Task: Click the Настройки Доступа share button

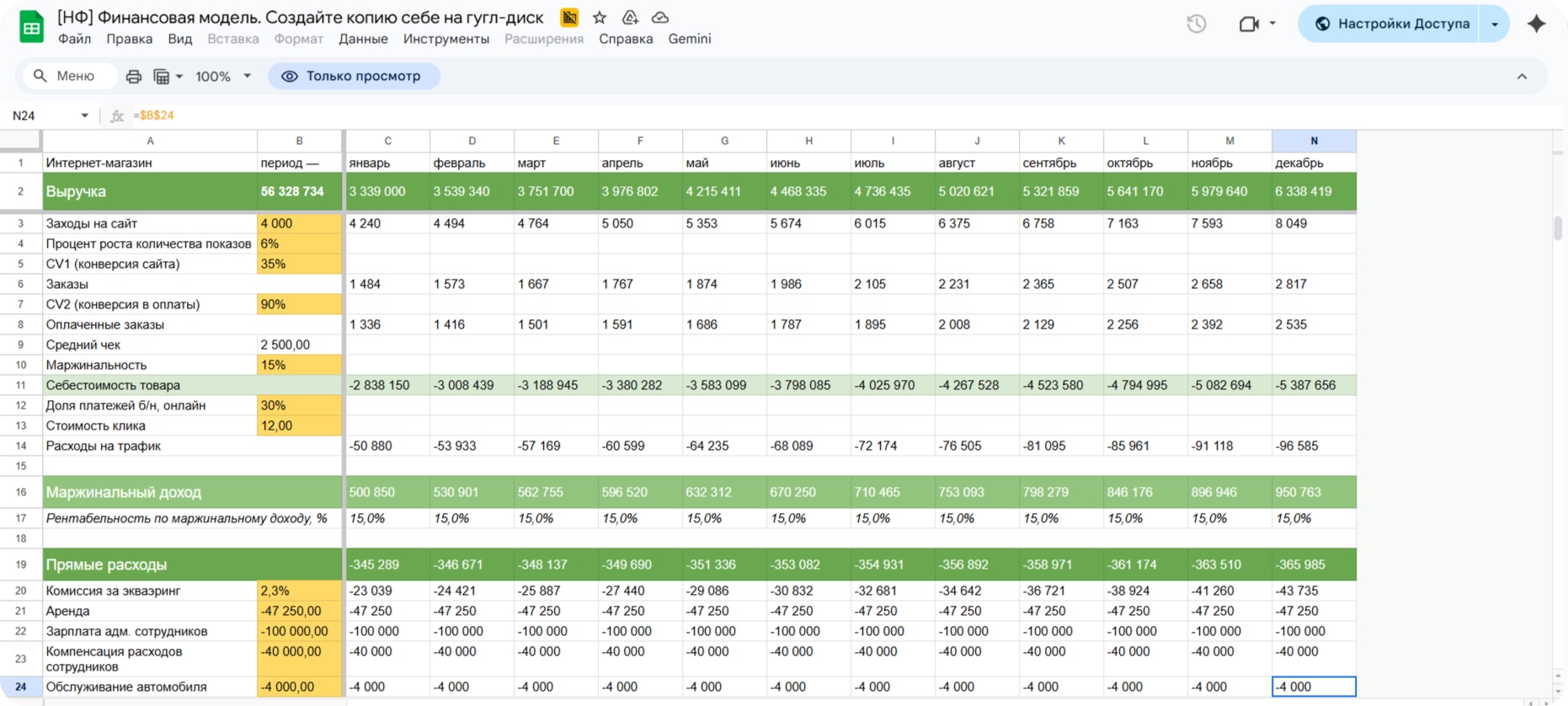Action: (x=1393, y=24)
